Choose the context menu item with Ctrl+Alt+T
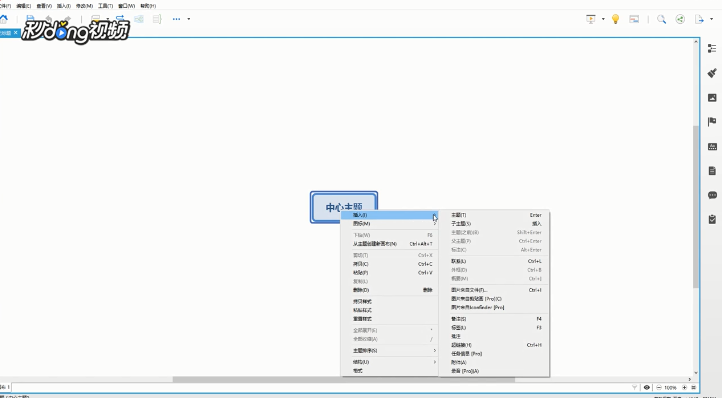Screen dimensions: 722x398 tap(390, 244)
